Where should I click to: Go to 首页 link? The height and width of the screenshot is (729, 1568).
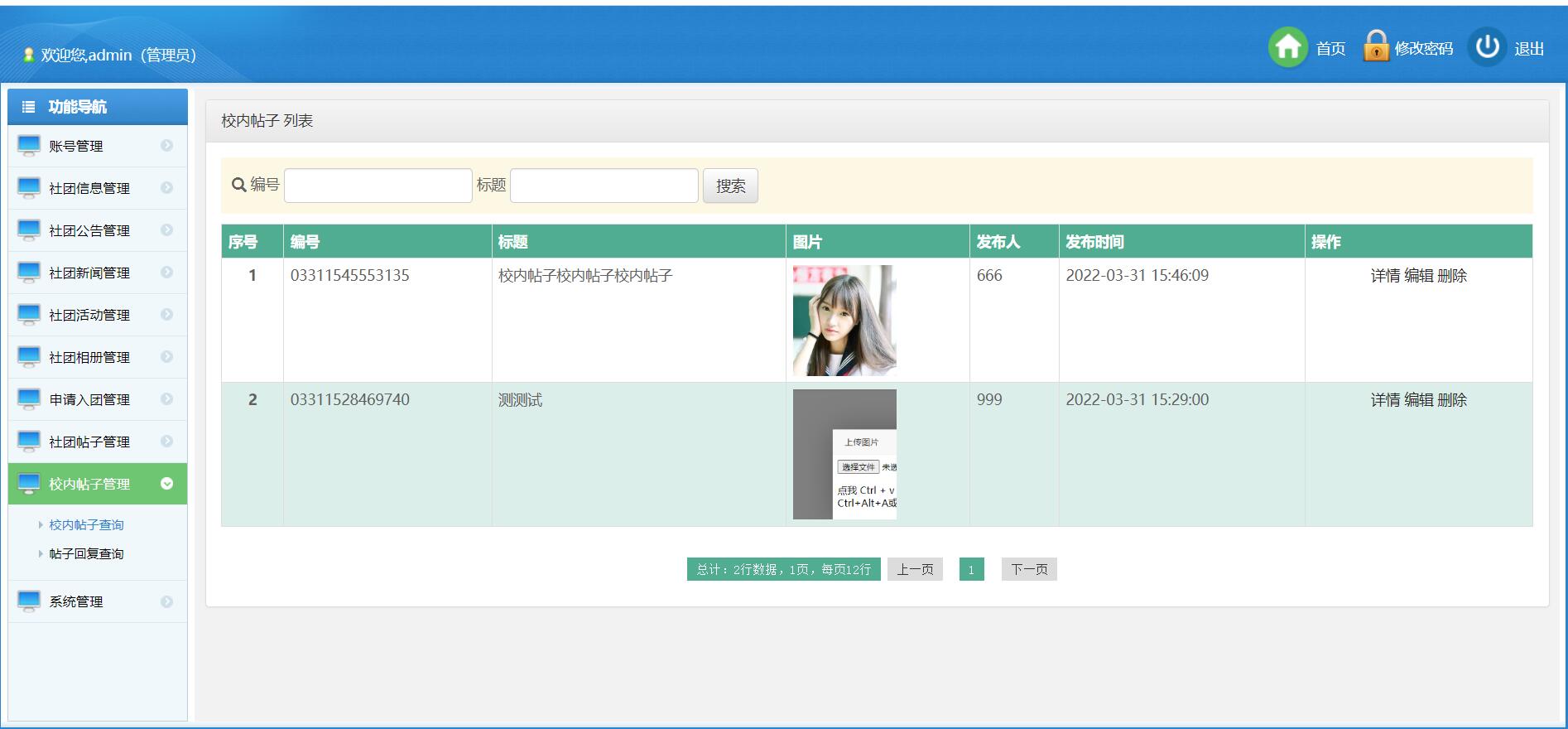pos(1330,49)
